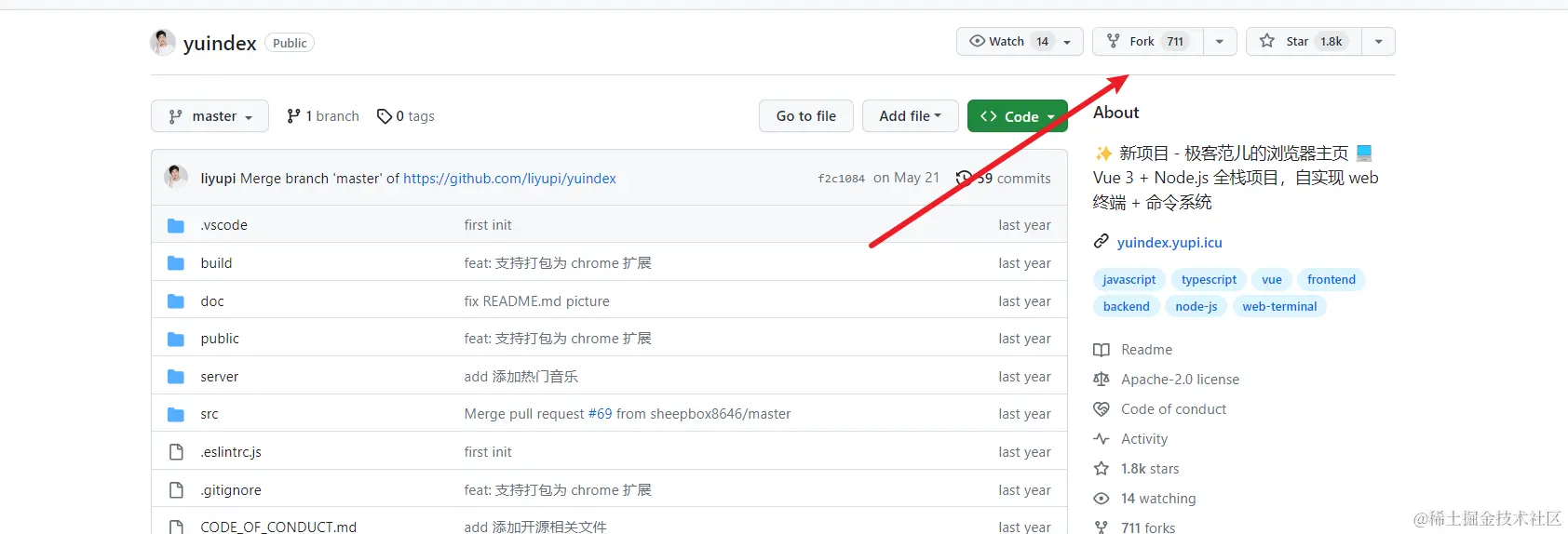Viewport: 1568px width, 534px height.
Task: Open the Code of conduct link
Action: pos(1174,409)
